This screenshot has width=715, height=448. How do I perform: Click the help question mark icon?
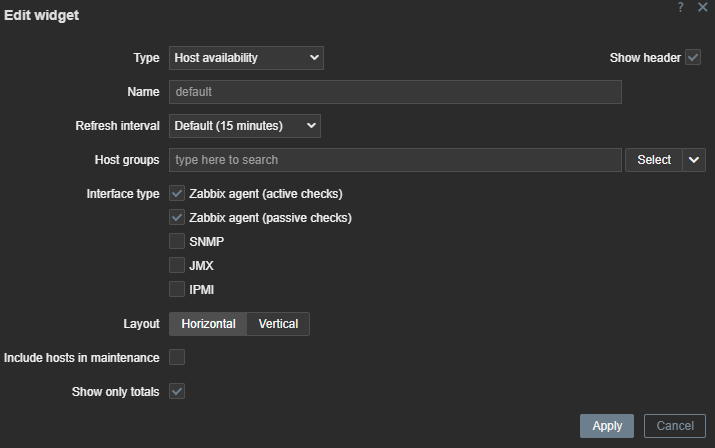(x=681, y=8)
